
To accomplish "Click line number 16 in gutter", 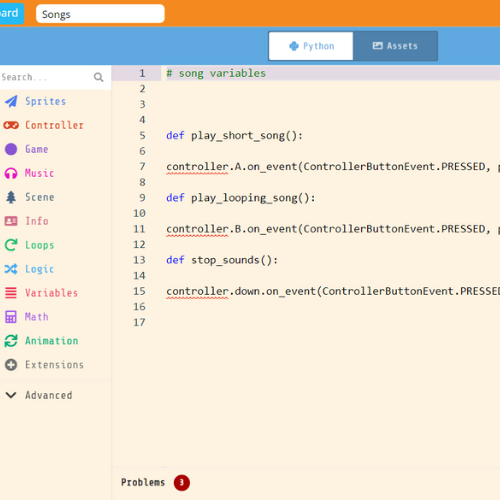I will pyautogui.click(x=139, y=307).
